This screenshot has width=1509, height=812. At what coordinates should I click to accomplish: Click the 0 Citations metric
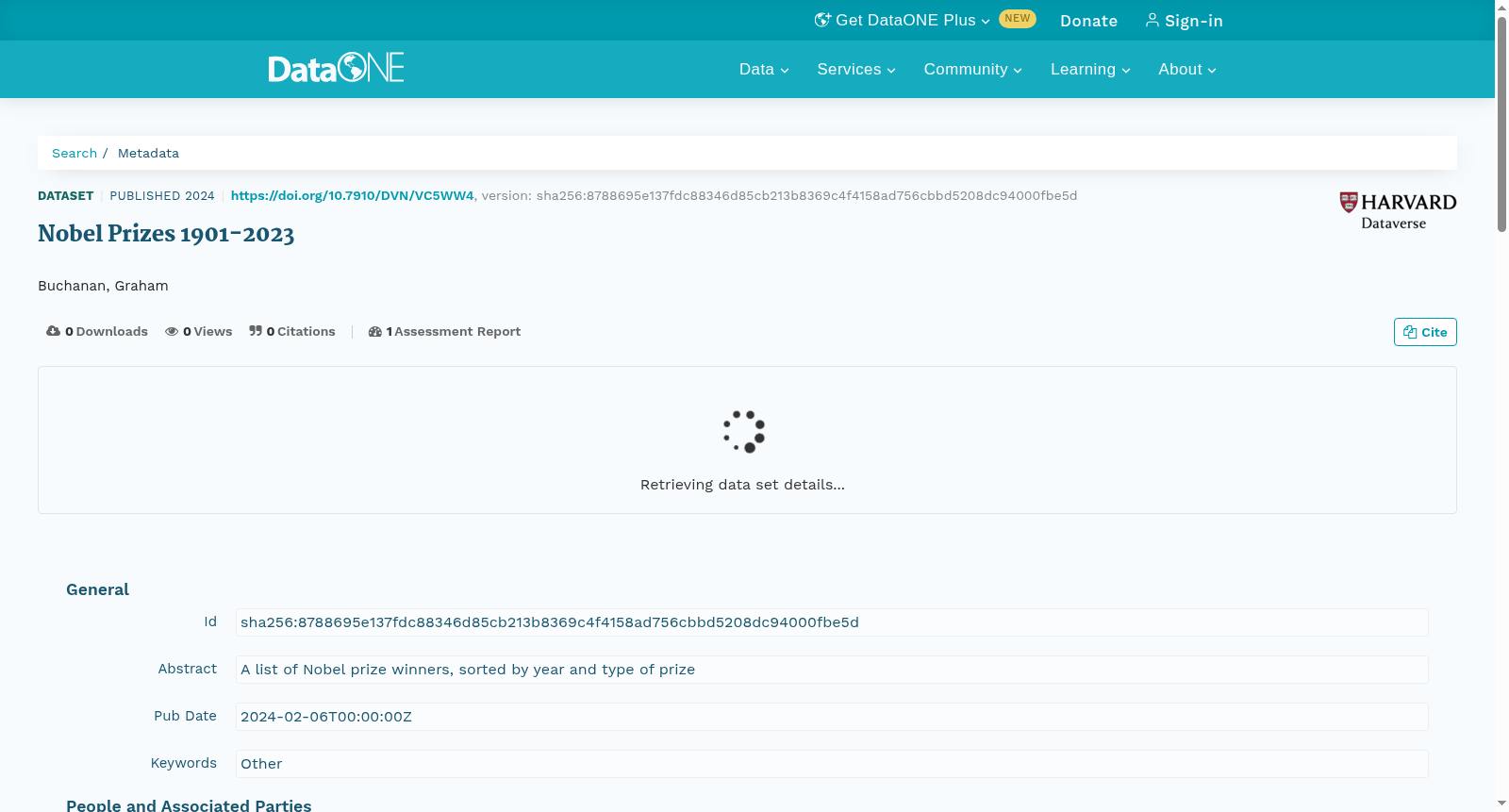point(292,331)
